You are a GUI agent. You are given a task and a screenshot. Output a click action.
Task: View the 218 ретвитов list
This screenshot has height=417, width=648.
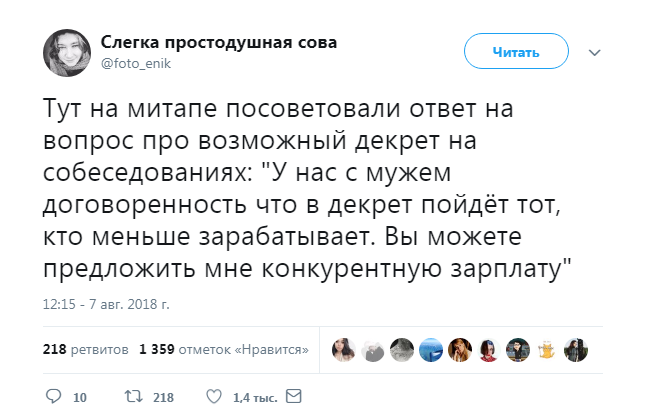click(x=85, y=350)
